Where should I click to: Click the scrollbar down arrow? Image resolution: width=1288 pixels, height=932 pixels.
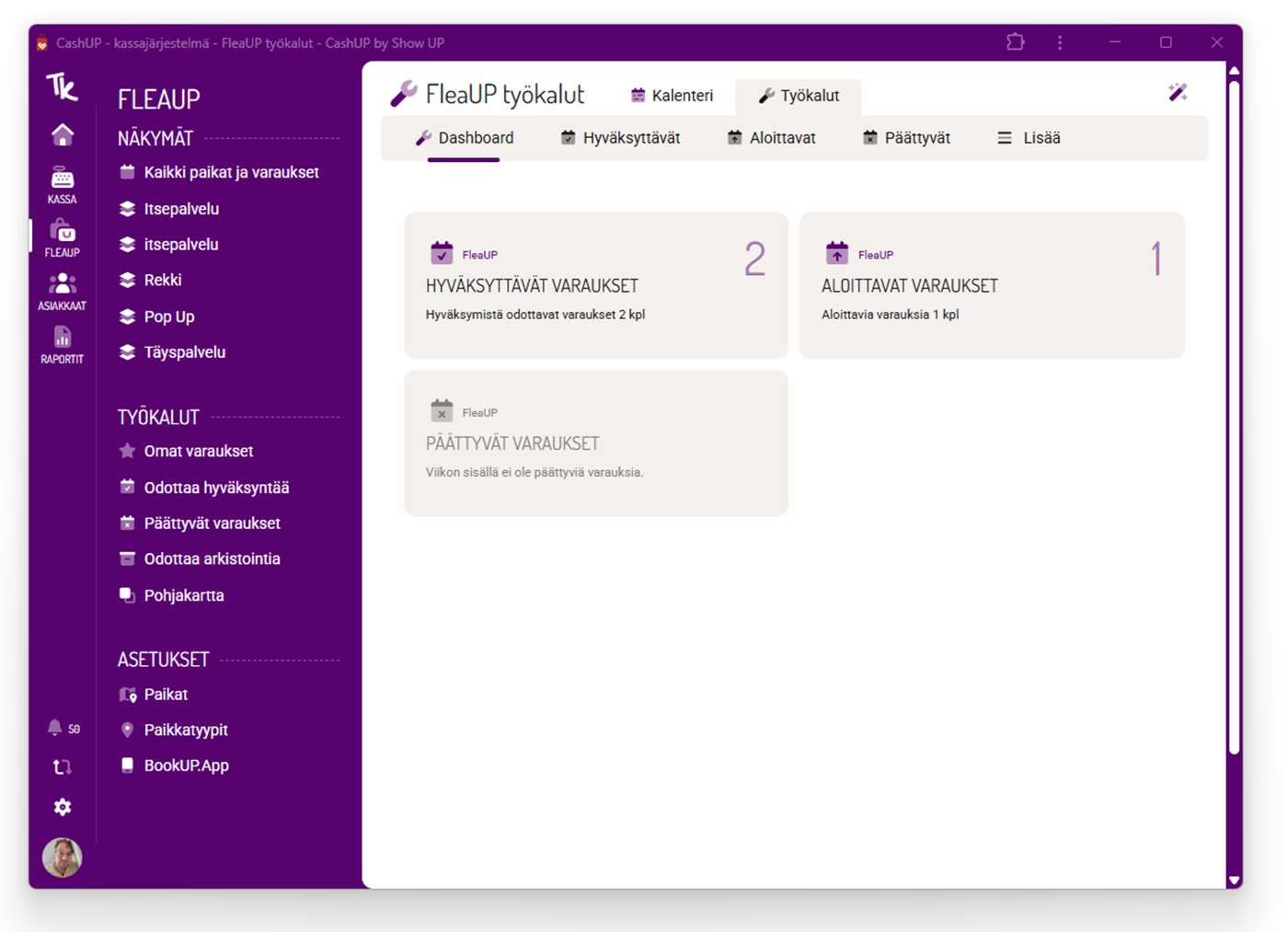coord(1234,880)
